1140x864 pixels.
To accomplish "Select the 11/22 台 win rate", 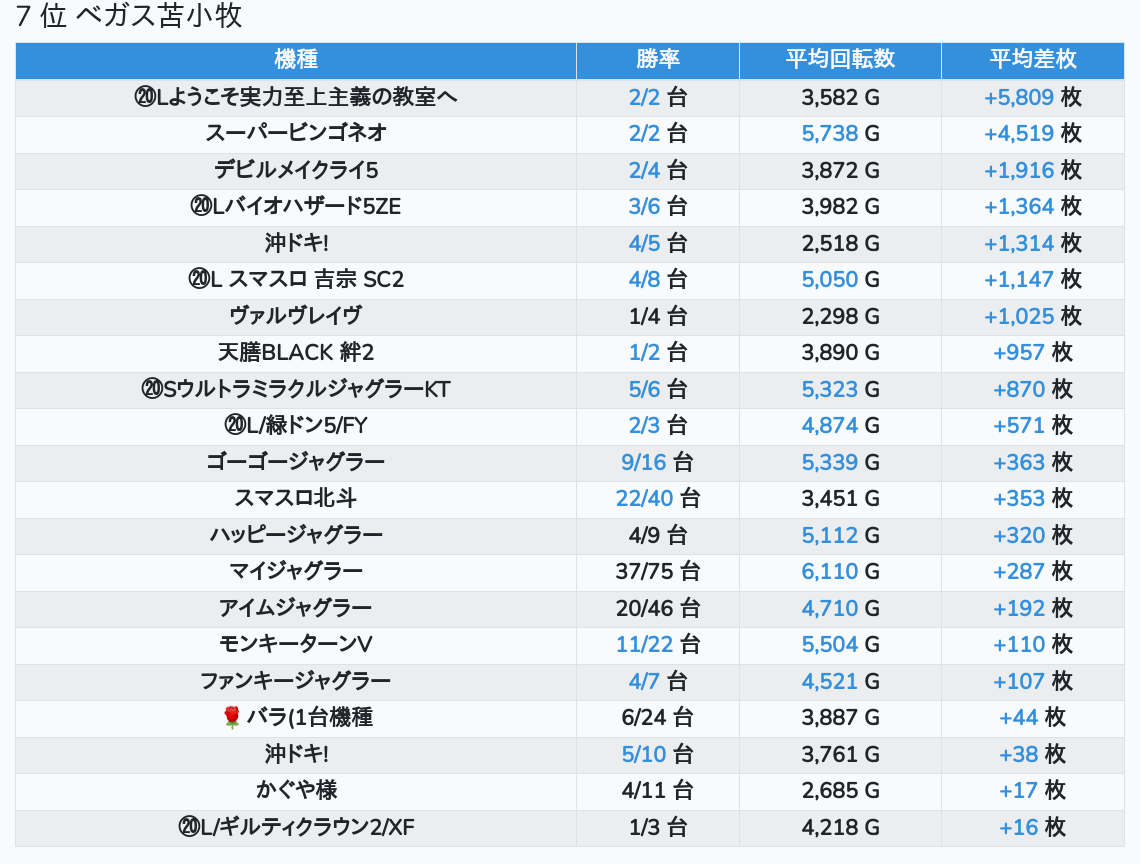I will pos(658,644).
